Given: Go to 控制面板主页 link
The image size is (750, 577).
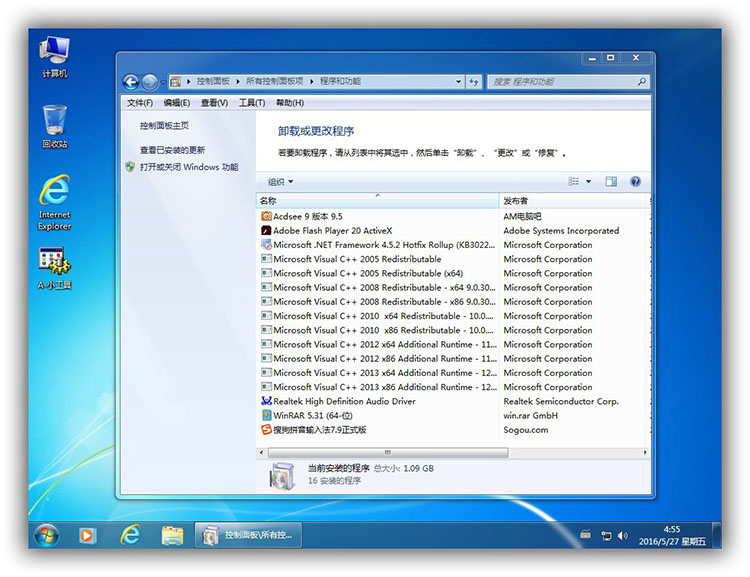Looking at the screenshot, I should (164, 126).
